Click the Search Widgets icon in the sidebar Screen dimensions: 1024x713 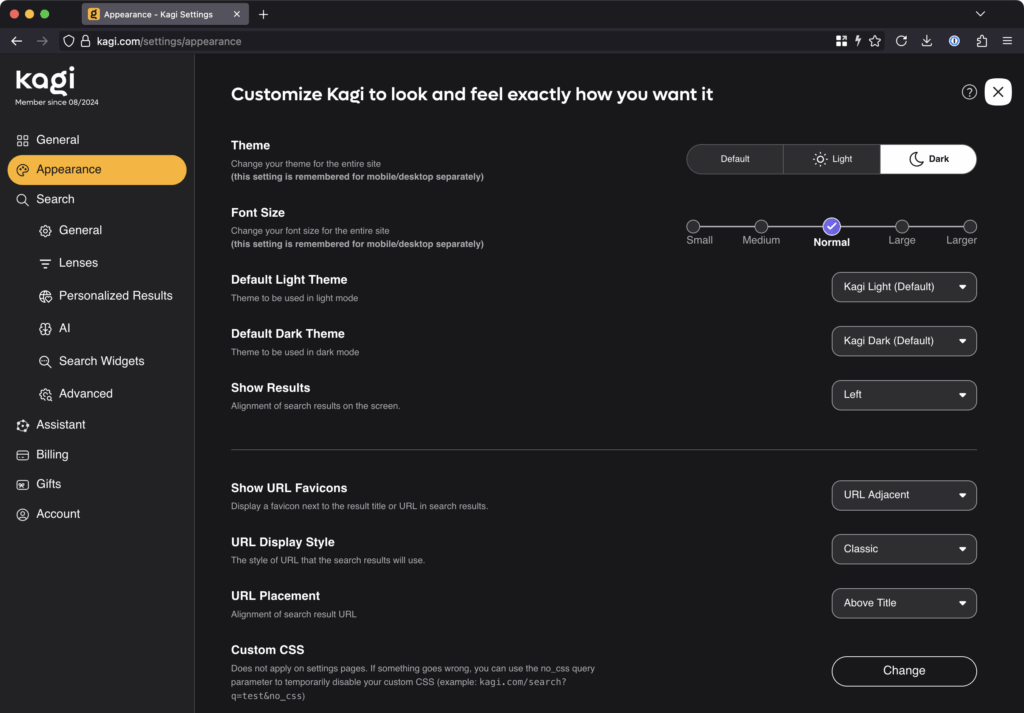[x=45, y=362]
